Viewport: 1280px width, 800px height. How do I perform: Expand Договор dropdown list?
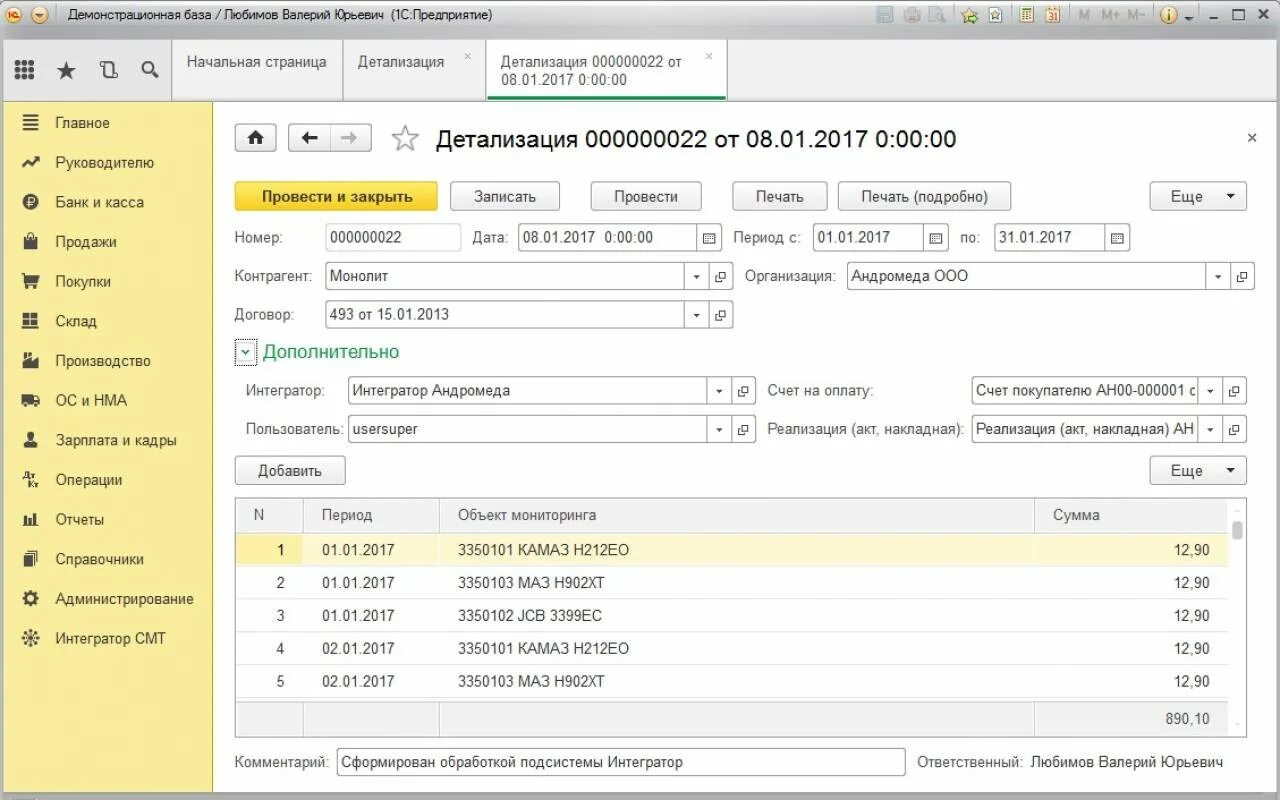(x=697, y=315)
